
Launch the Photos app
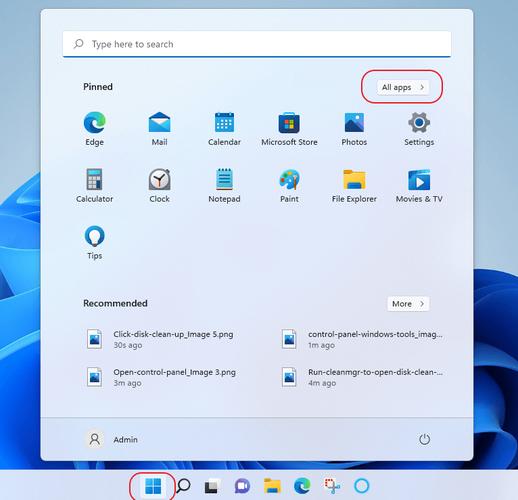coord(354,129)
